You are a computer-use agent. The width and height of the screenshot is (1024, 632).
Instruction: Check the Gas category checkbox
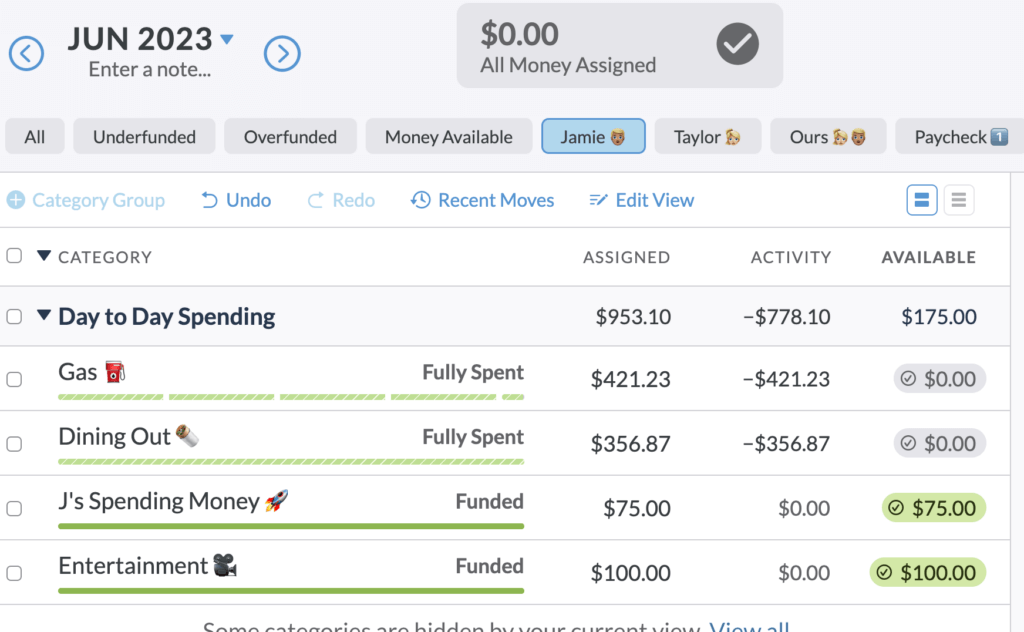point(14,379)
